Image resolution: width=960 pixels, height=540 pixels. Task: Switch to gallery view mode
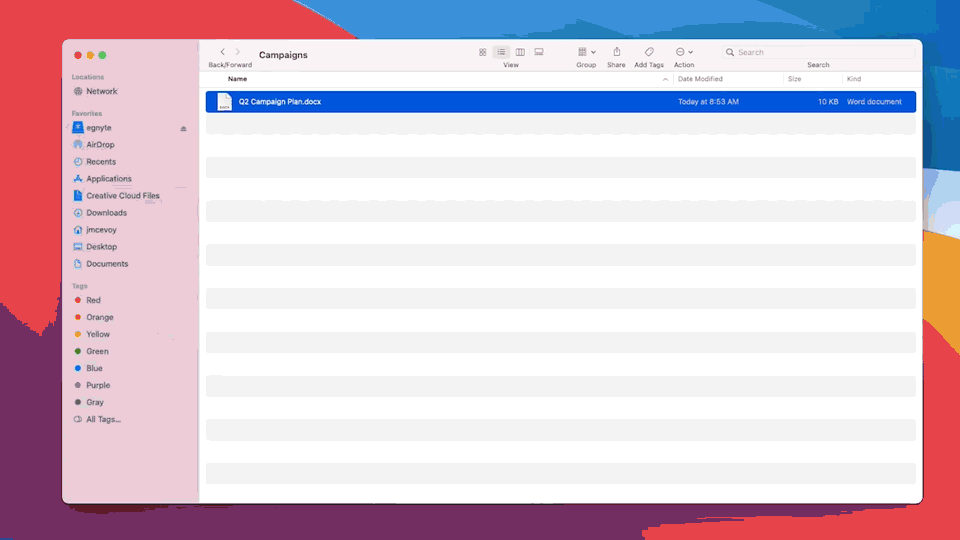539,52
